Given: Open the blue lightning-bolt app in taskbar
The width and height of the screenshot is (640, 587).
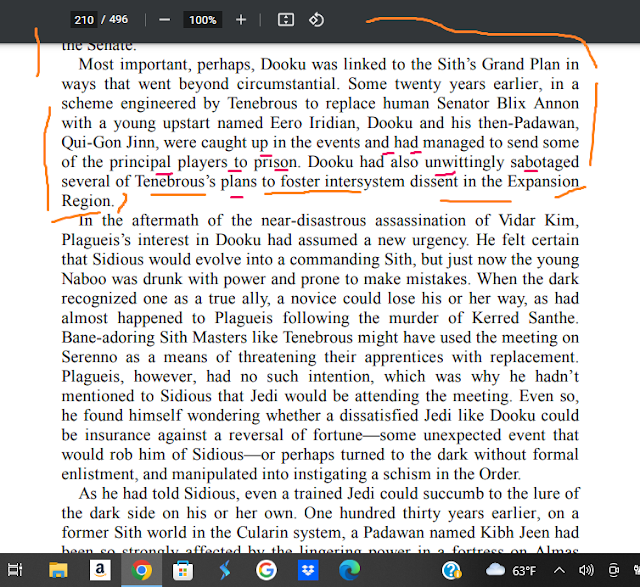Looking at the screenshot, I should point(224,570).
